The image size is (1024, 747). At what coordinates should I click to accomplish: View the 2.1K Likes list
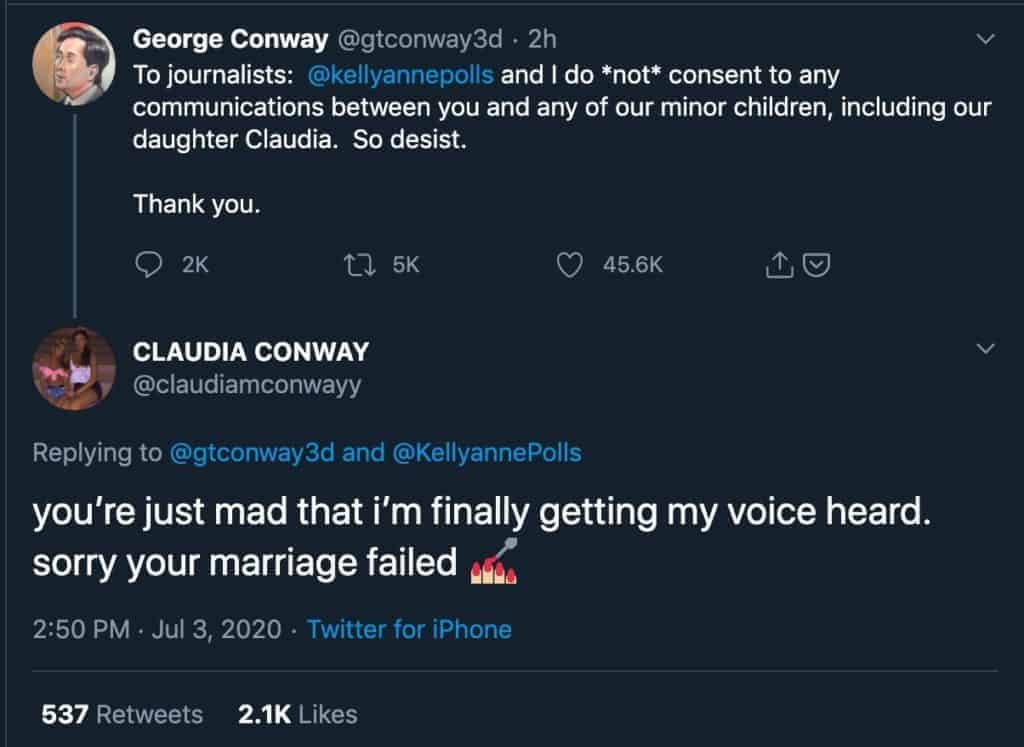[x=298, y=714]
